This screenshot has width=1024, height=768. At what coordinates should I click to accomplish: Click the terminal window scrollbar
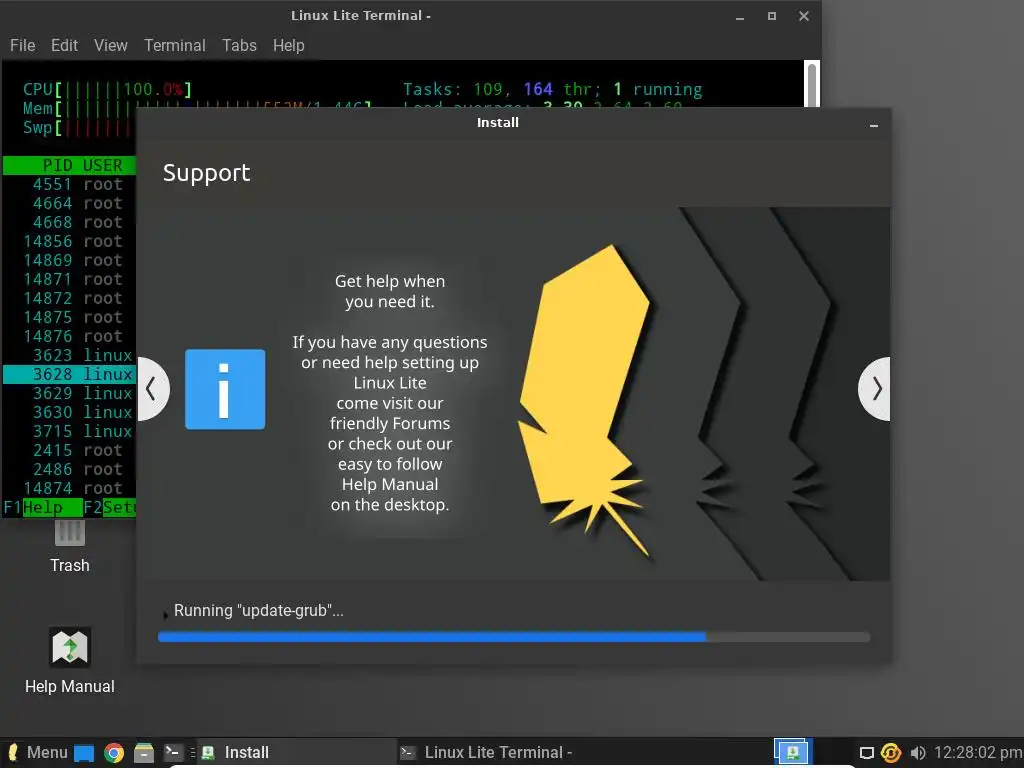(812, 85)
